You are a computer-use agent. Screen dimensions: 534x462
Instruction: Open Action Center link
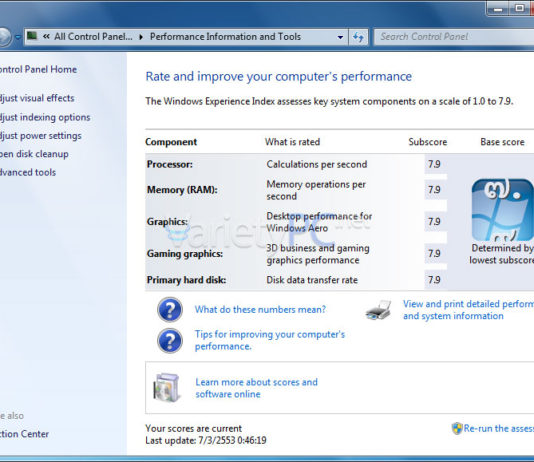pyautogui.click(x=24, y=434)
